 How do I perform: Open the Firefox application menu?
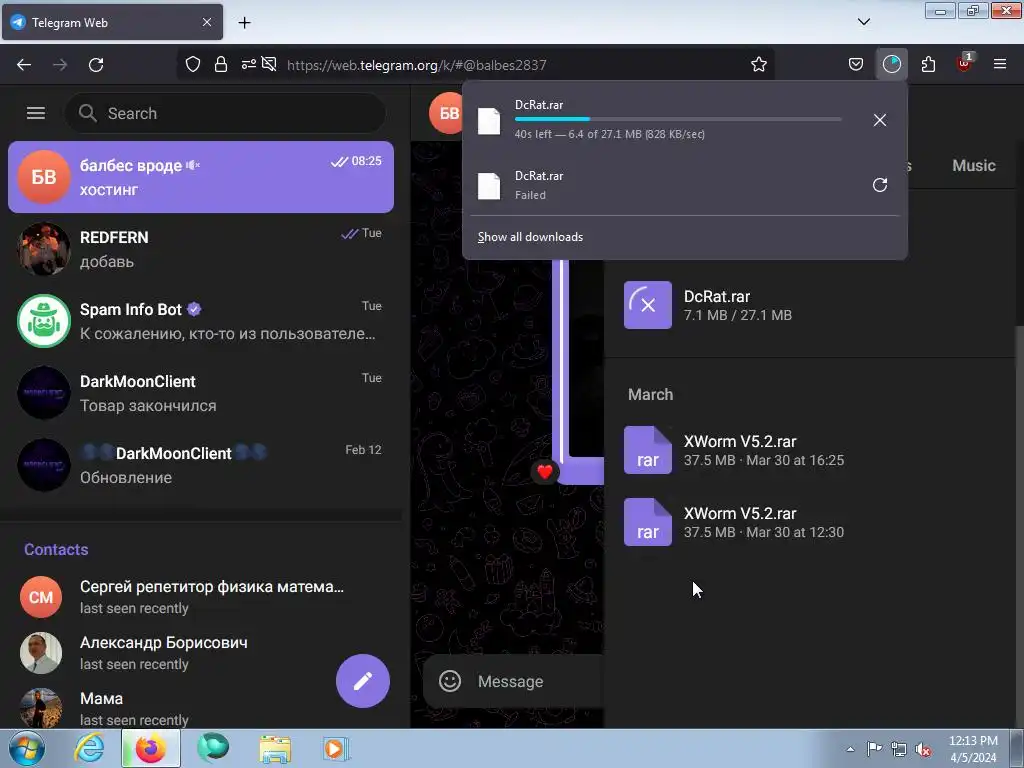click(1000, 65)
